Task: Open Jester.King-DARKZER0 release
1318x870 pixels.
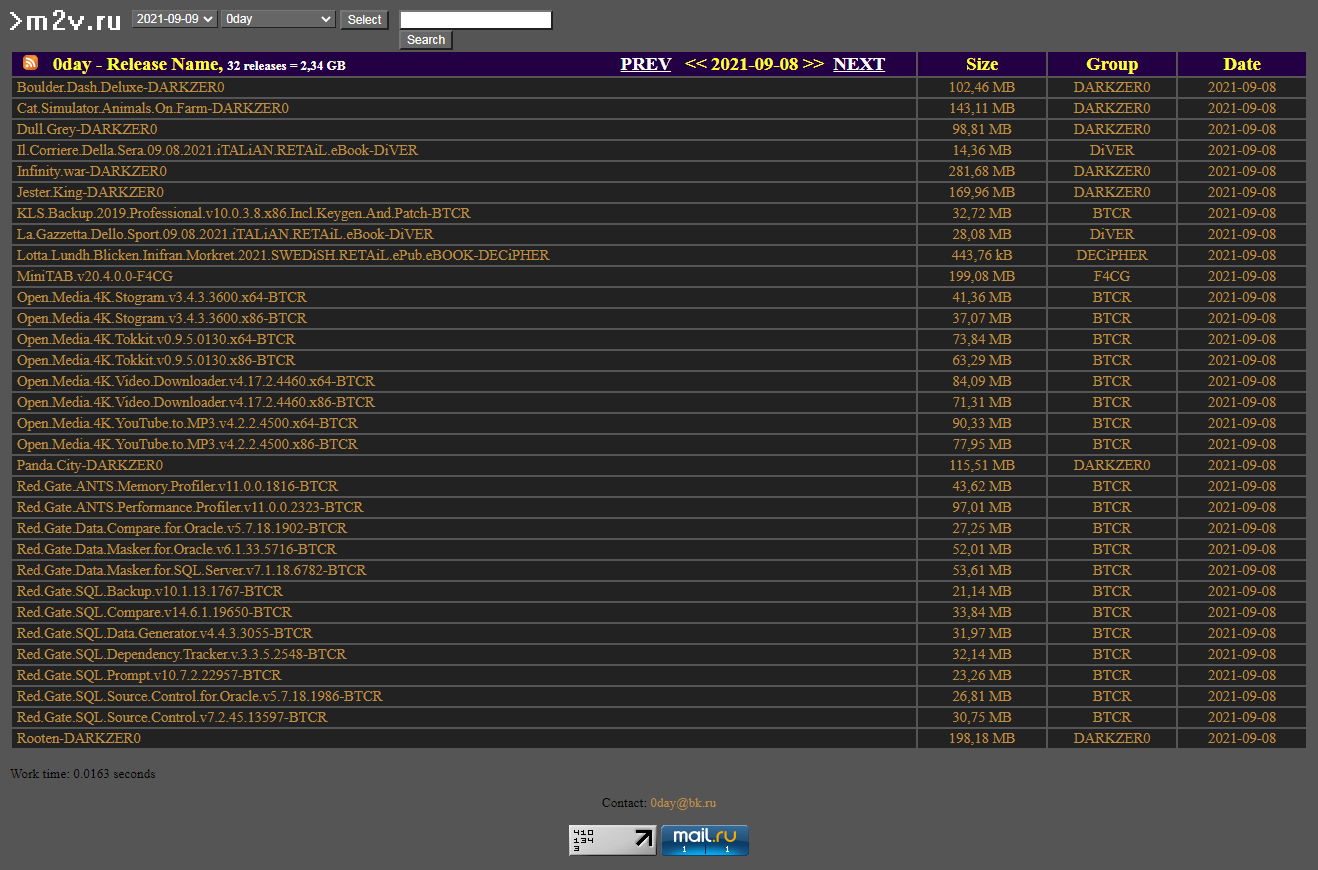Action: (x=90, y=192)
